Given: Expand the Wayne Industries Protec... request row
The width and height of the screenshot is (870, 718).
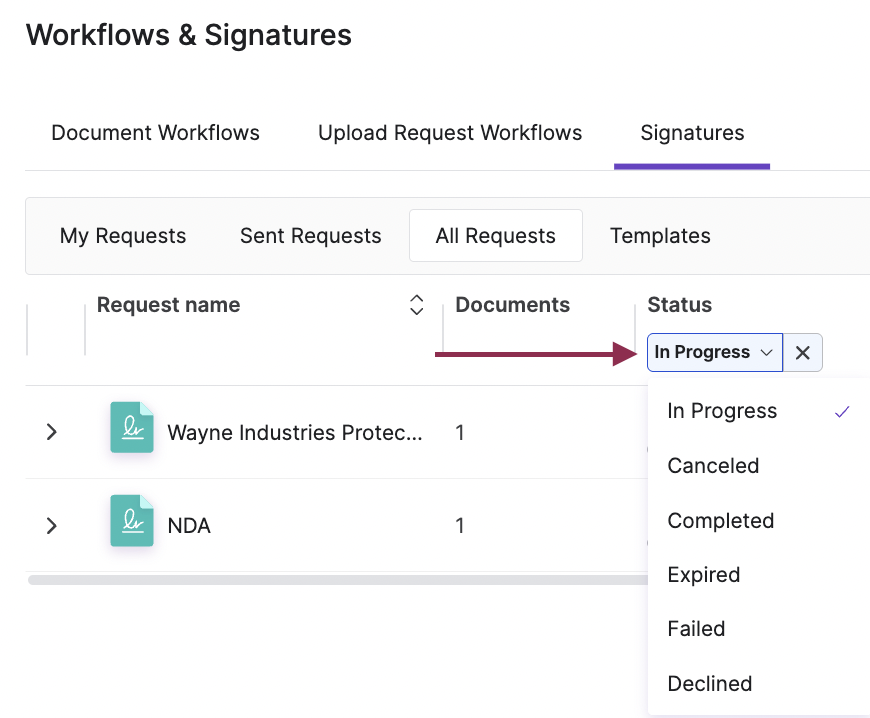Looking at the screenshot, I should [51, 432].
